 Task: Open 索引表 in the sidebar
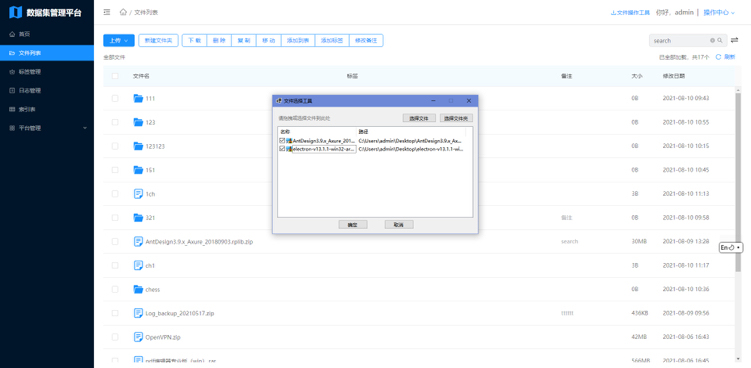(47, 109)
